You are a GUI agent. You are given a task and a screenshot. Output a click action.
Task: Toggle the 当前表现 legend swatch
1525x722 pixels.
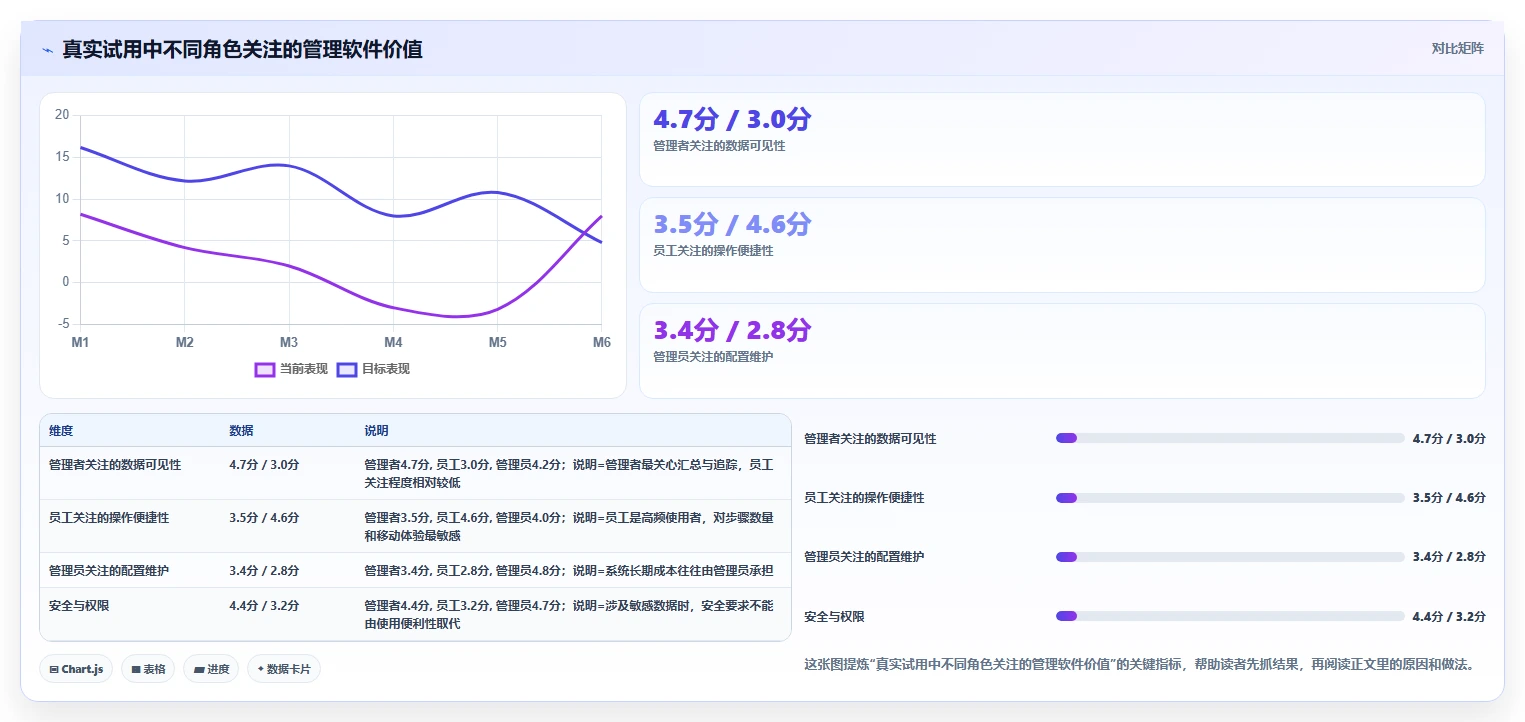point(265,369)
